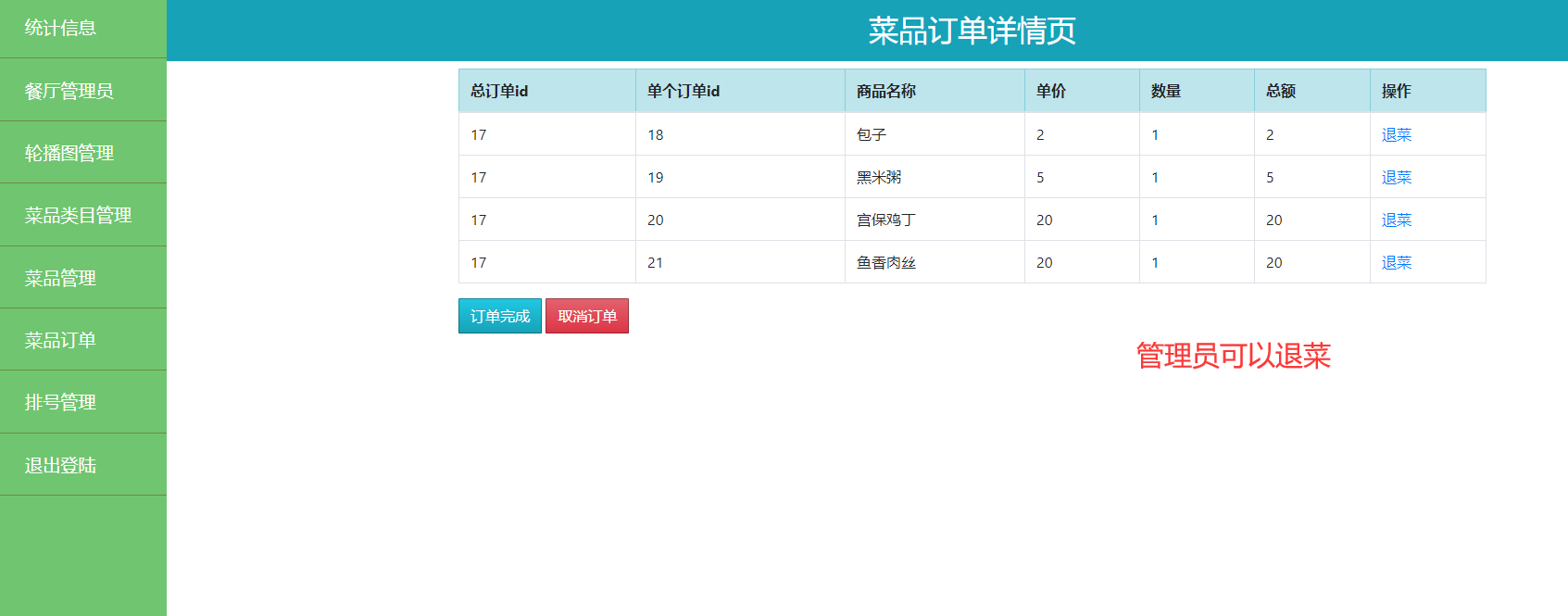Click the 订单完成 button
The height and width of the screenshot is (616, 1568).
(x=500, y=316)
